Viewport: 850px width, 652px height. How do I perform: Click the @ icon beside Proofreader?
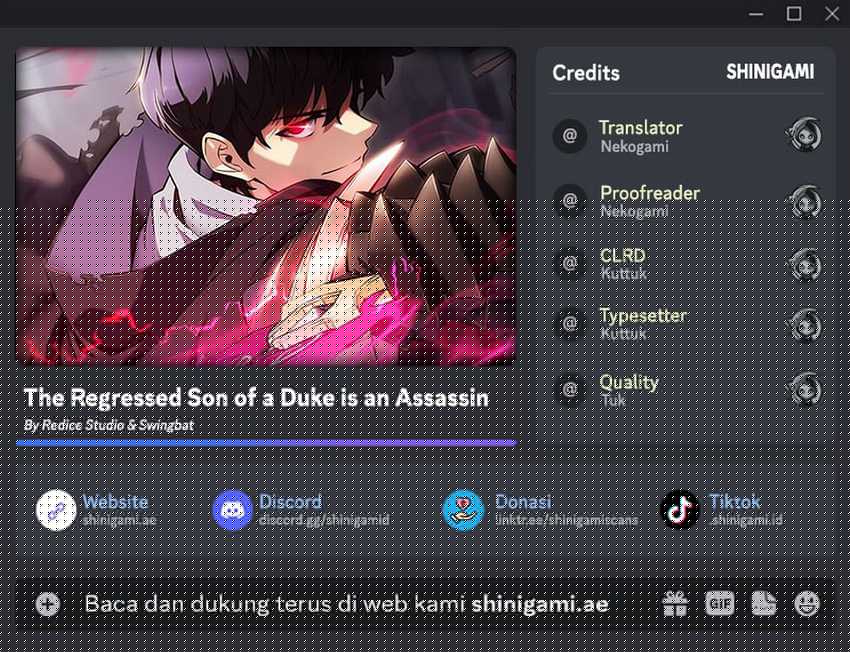(x=569, y=201)
